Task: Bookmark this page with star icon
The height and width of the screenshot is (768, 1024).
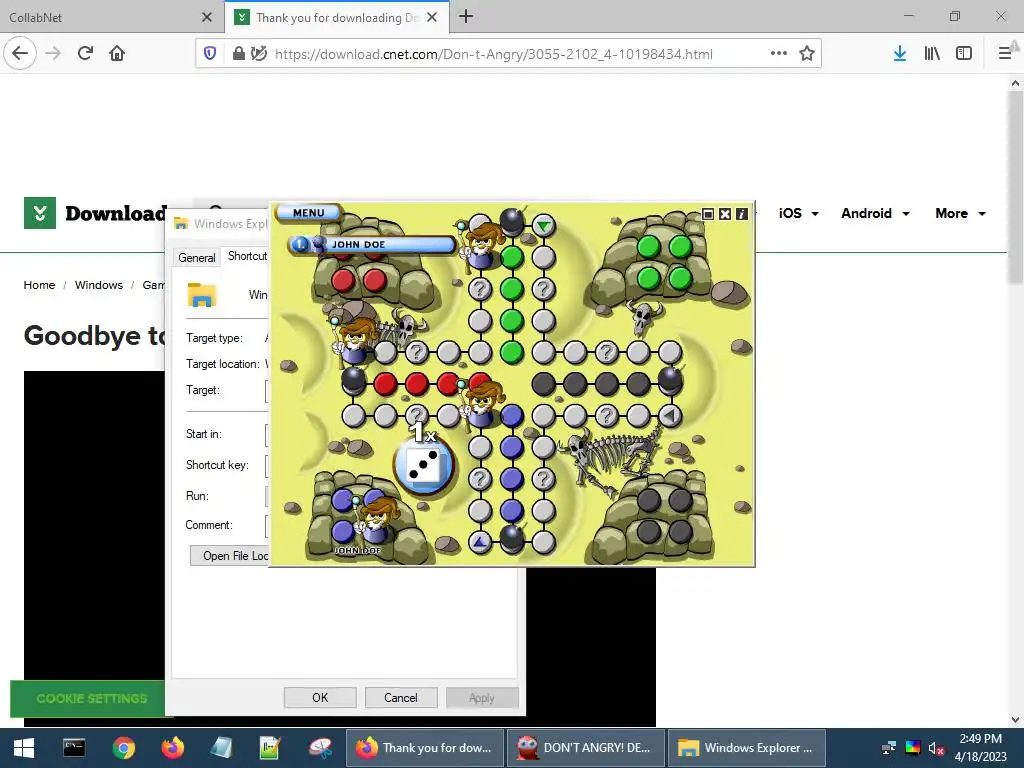Action: point(807,54)
